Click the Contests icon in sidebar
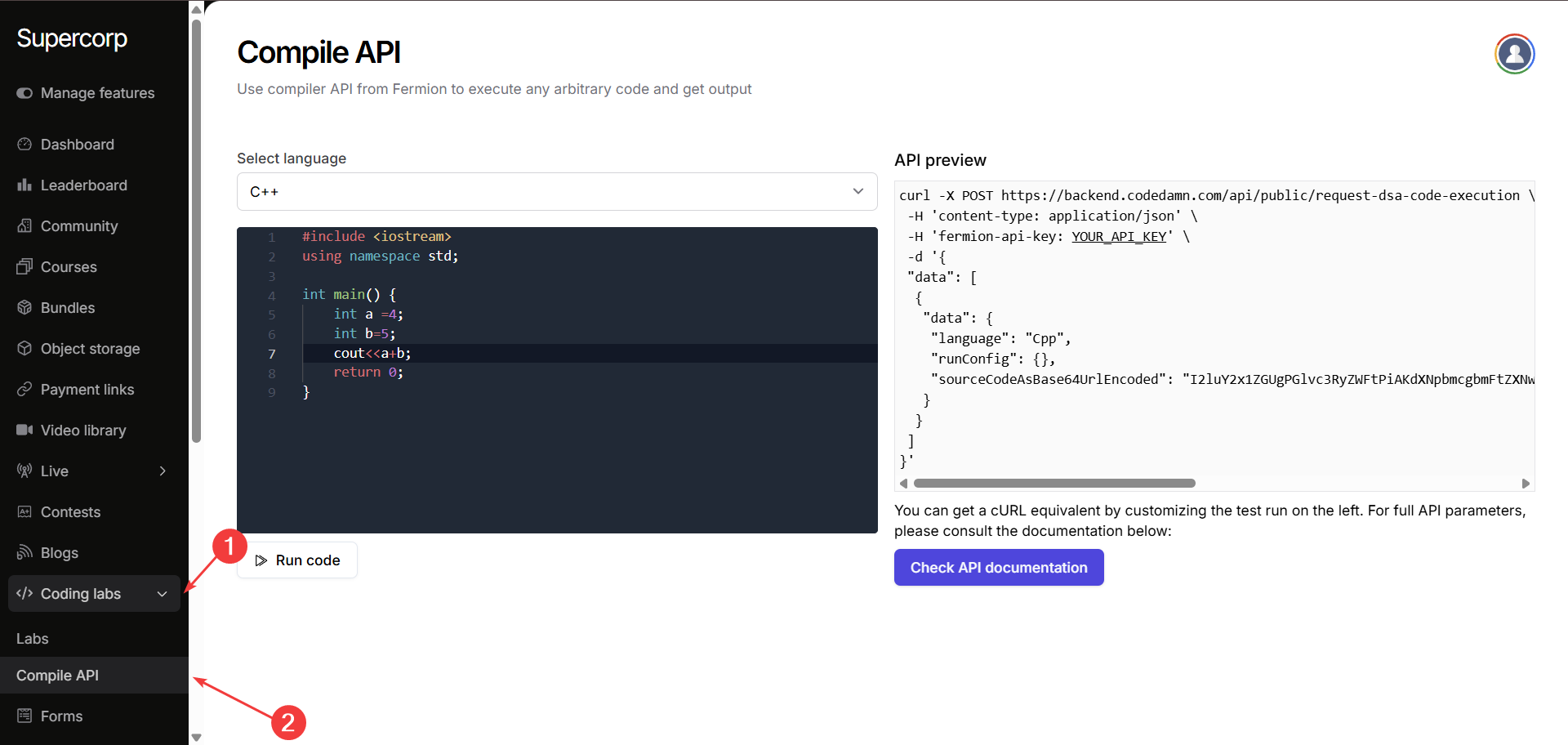1568x745 pixels. pyautogui.click(x=24, y=512)
